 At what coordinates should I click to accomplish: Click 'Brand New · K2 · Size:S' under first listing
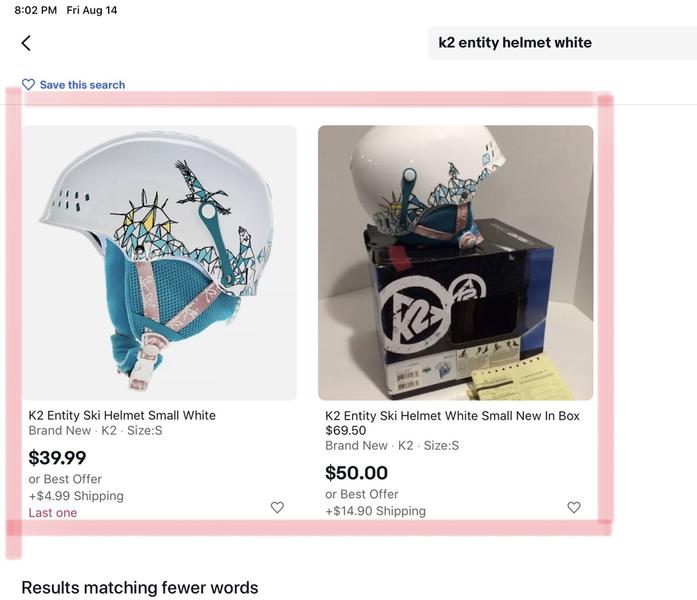click(96, 431)
